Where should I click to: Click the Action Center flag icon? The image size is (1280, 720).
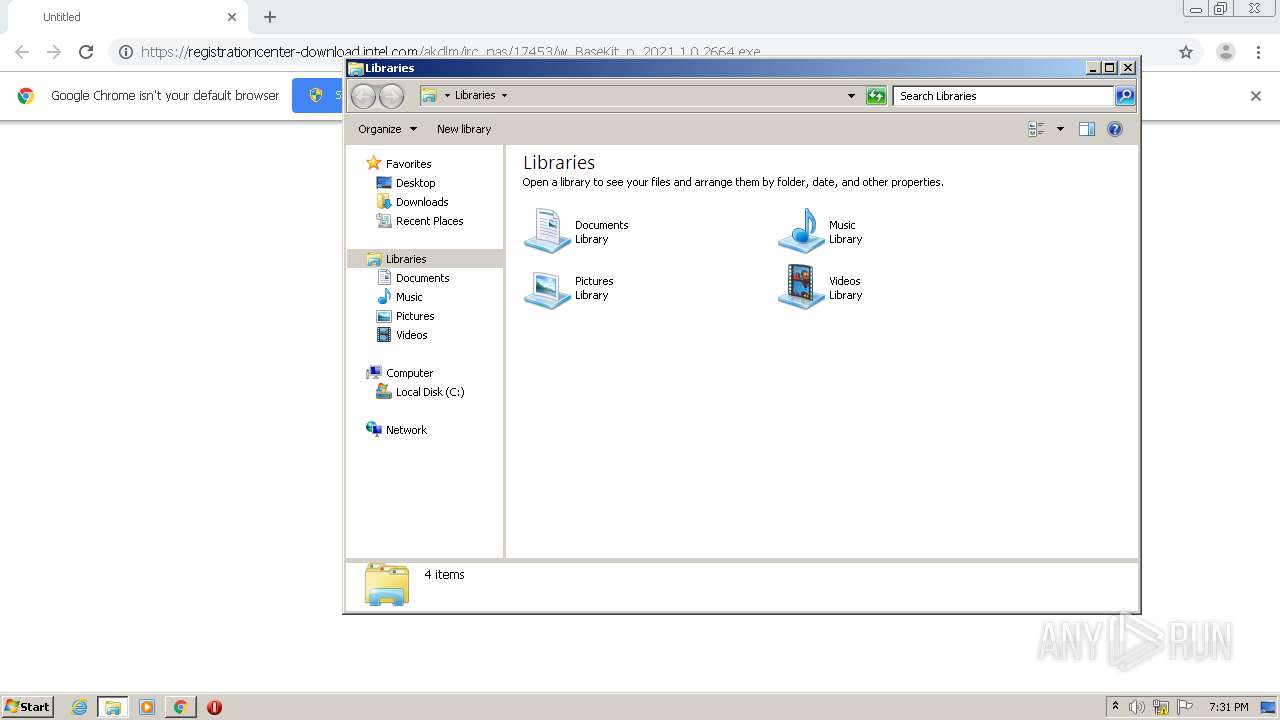point(1185,707)
